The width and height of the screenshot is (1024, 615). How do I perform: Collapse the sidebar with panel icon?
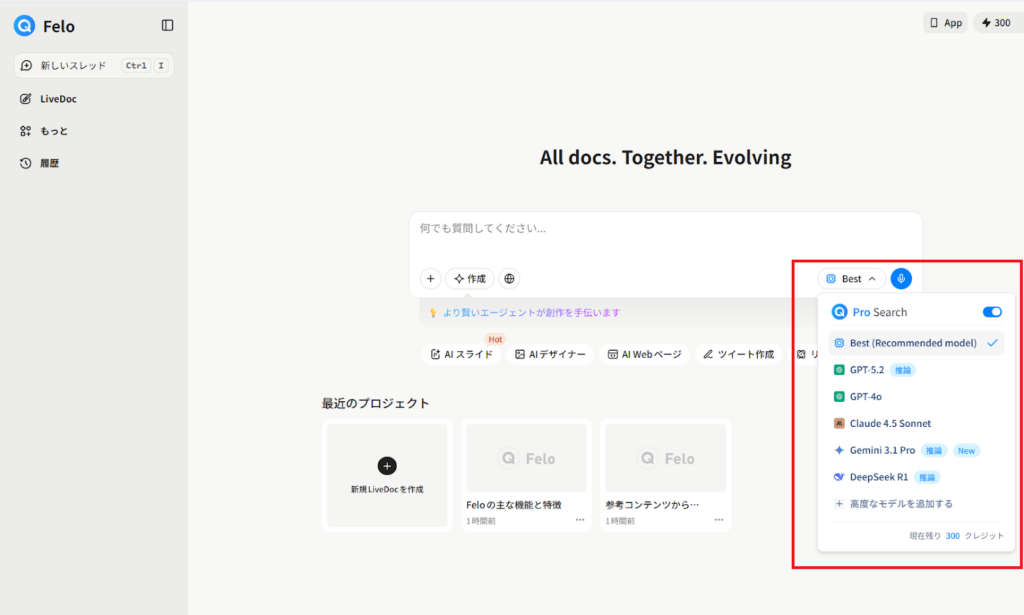167,25
